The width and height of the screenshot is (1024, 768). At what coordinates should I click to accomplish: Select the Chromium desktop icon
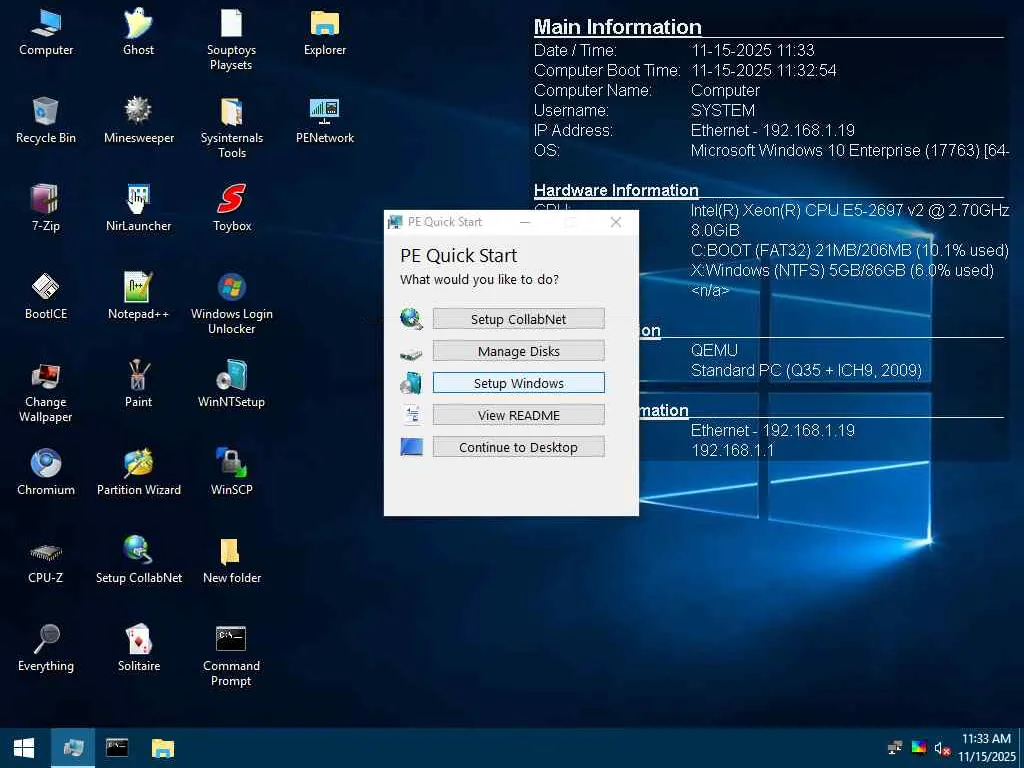(x=46, y=473)
